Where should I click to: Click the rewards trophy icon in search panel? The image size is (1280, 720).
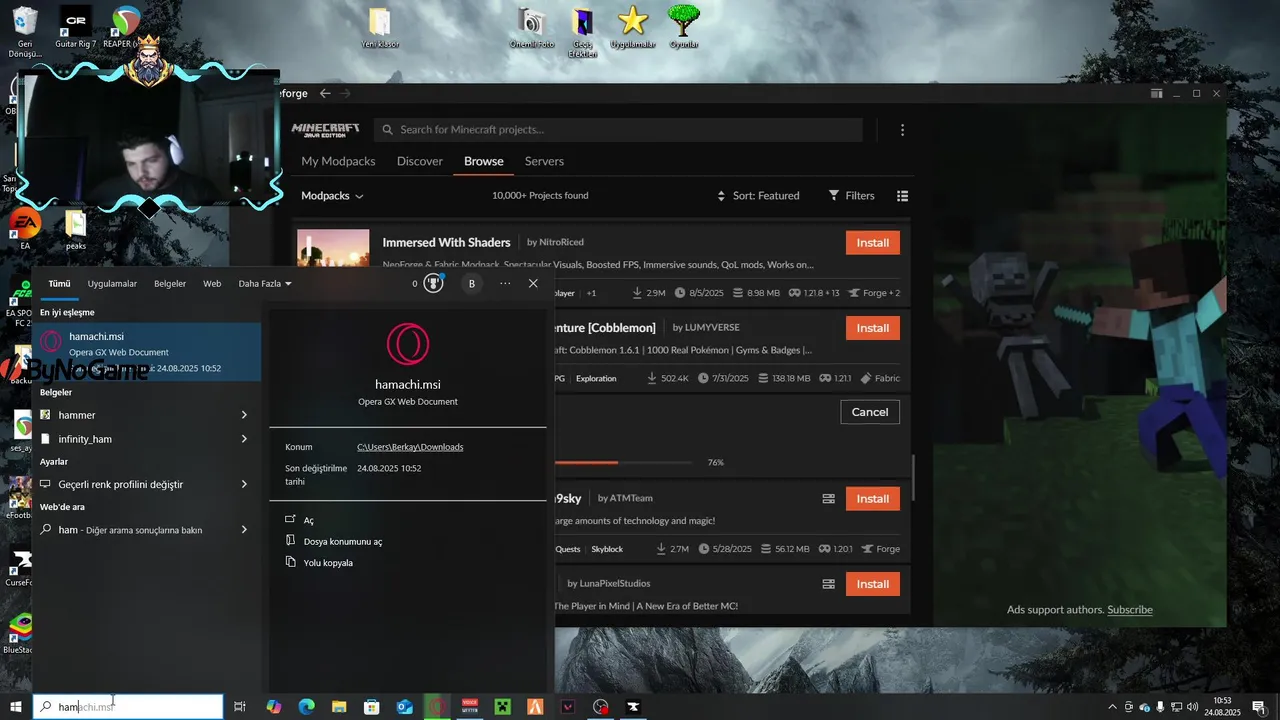coord(433,283)
